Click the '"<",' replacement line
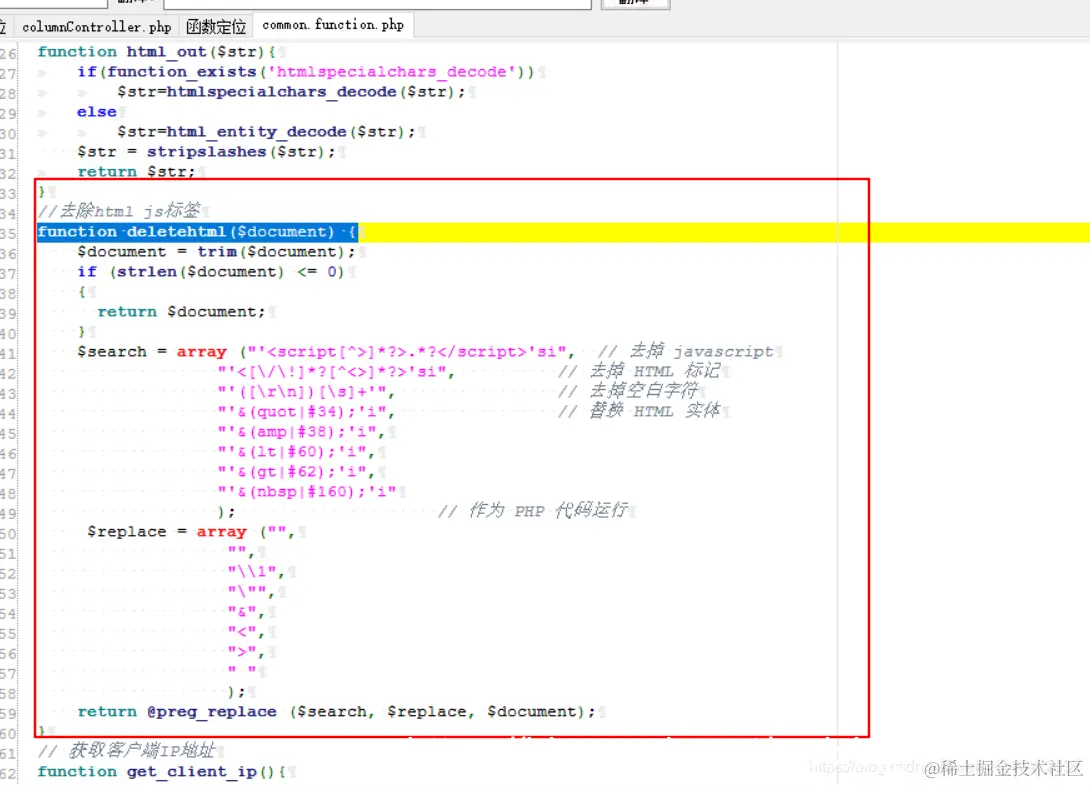This screenshot has width=1090, height=785. (x=246, y=632)
